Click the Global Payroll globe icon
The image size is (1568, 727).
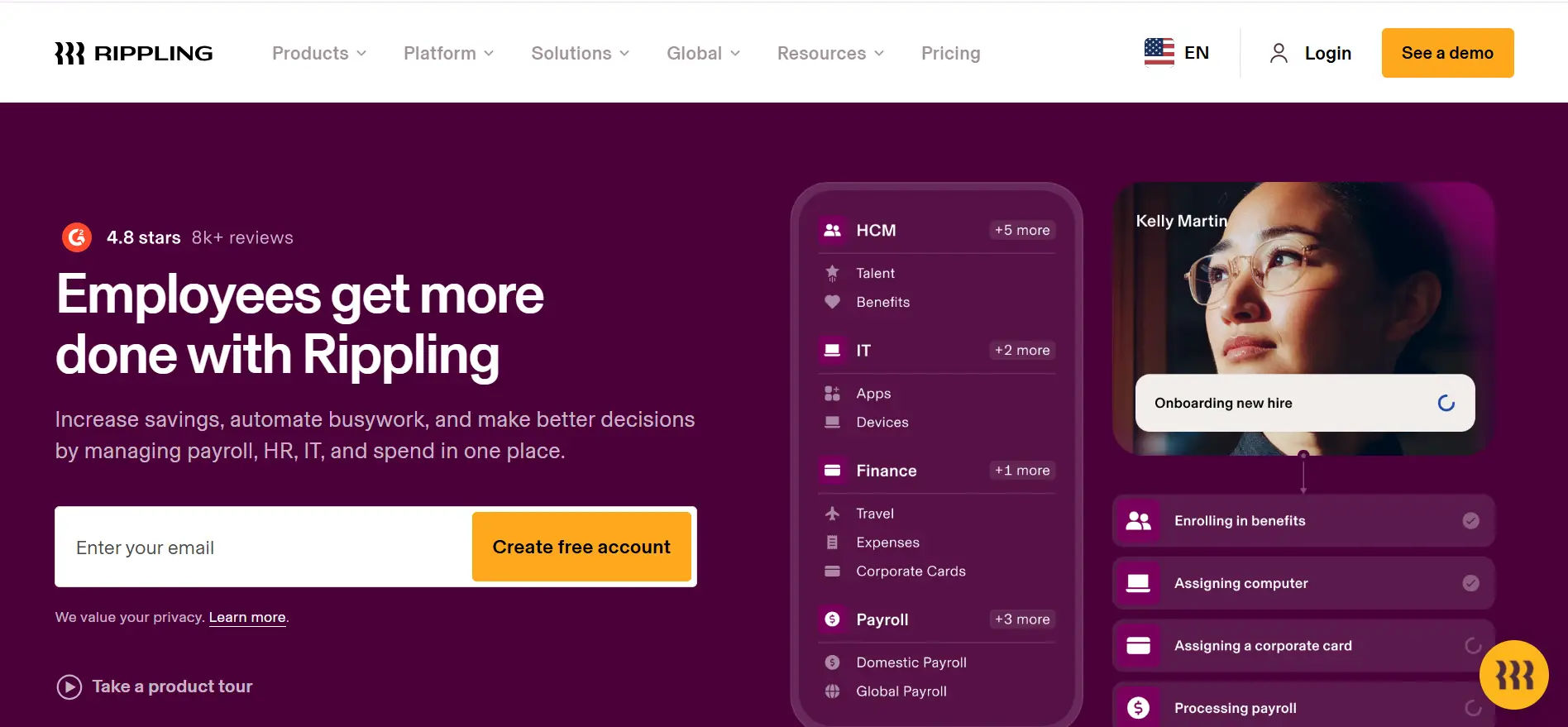coord(832,691)
